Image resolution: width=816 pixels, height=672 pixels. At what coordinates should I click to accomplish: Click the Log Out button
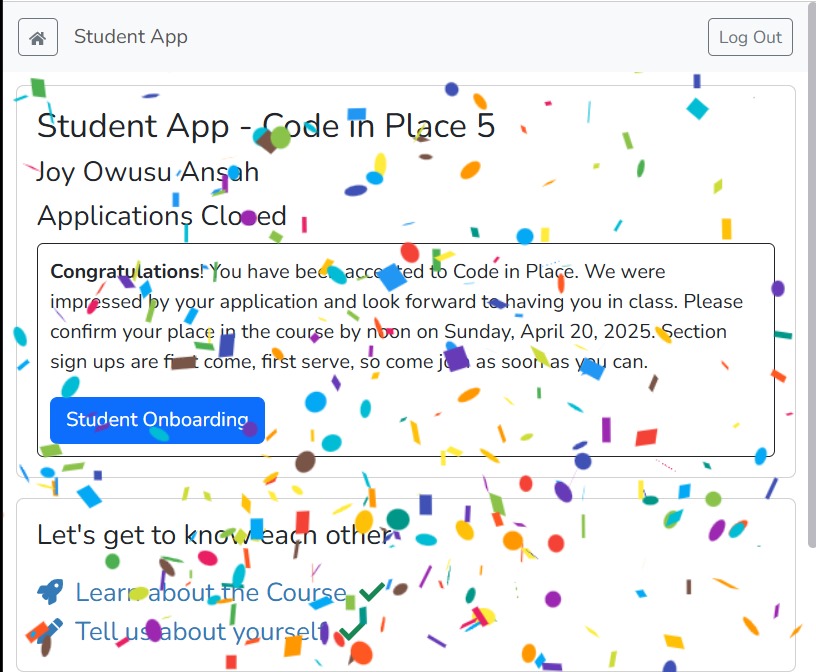tap(750, 37)
